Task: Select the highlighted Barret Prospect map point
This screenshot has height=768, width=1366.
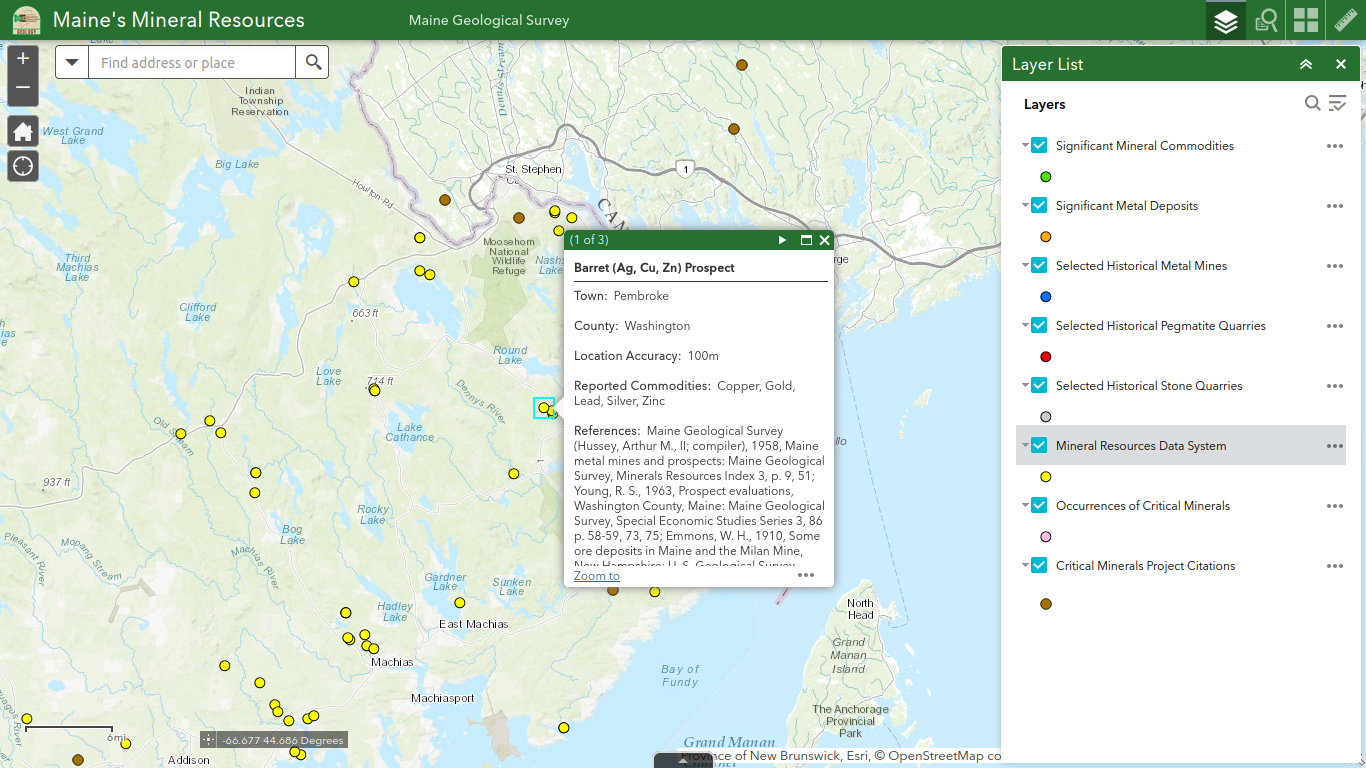Action: (544, 408)
